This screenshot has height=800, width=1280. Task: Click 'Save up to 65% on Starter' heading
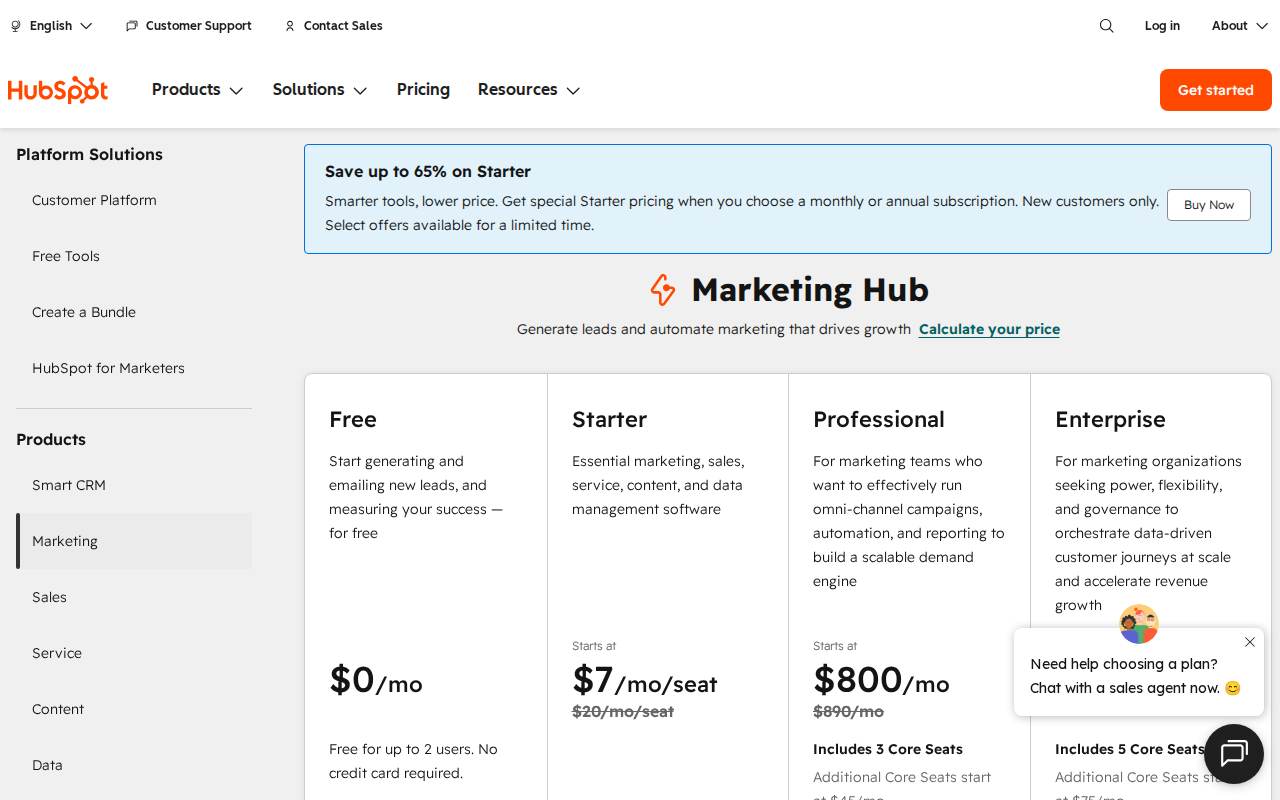(x=428, y=172)
